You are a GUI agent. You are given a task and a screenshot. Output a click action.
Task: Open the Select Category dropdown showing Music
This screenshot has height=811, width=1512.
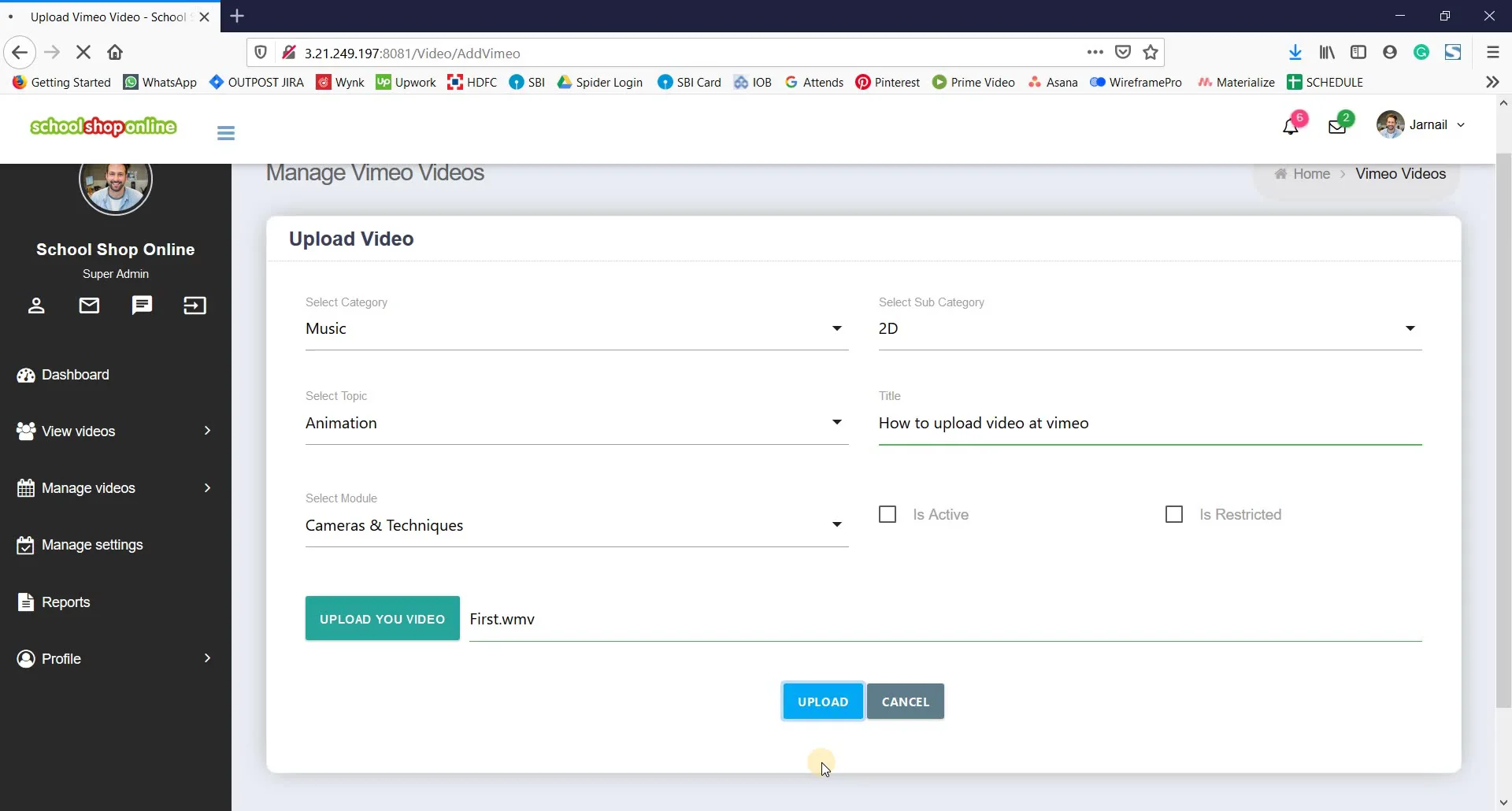pos(576,328)
